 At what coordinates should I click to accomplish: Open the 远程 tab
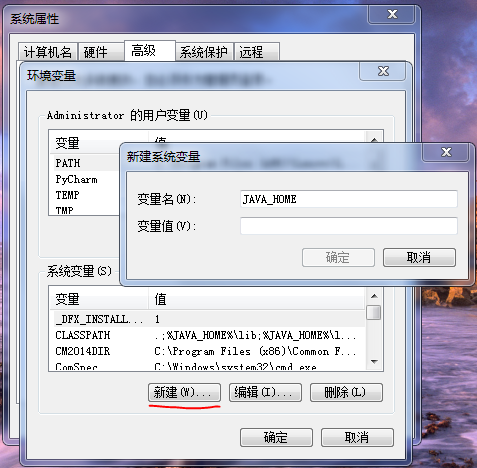257,52
